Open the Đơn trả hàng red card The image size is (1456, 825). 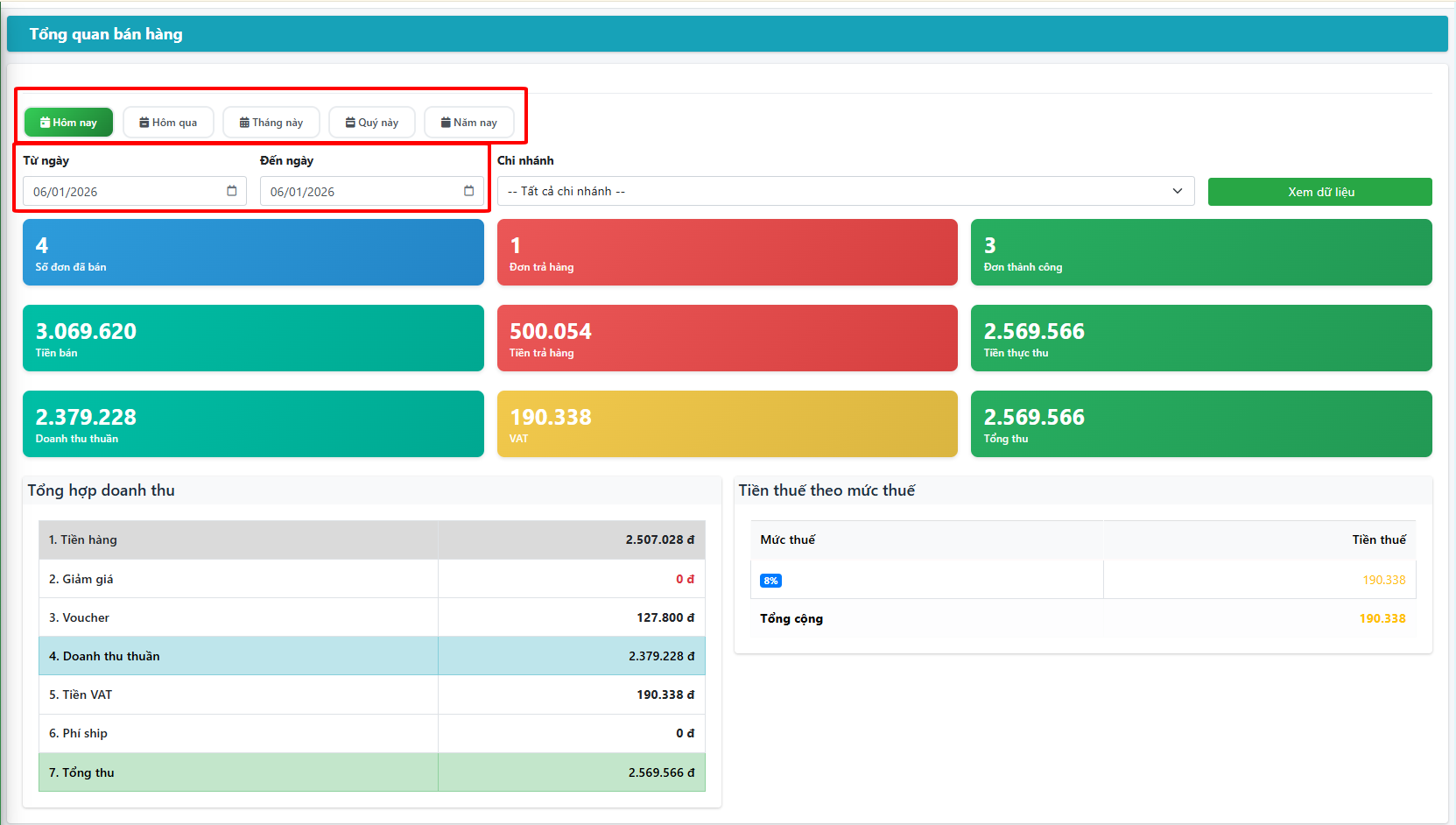pyautogui.click(x=727, y=252)
